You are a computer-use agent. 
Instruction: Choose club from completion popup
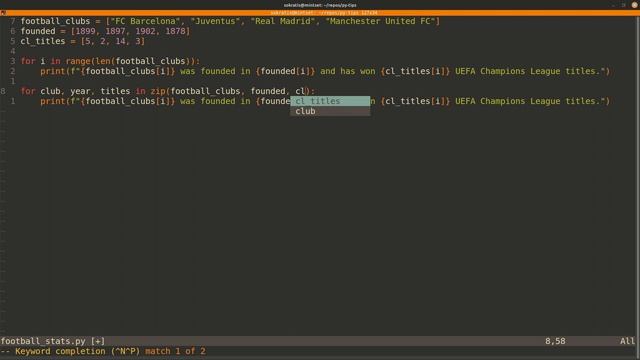coord(330,111)
